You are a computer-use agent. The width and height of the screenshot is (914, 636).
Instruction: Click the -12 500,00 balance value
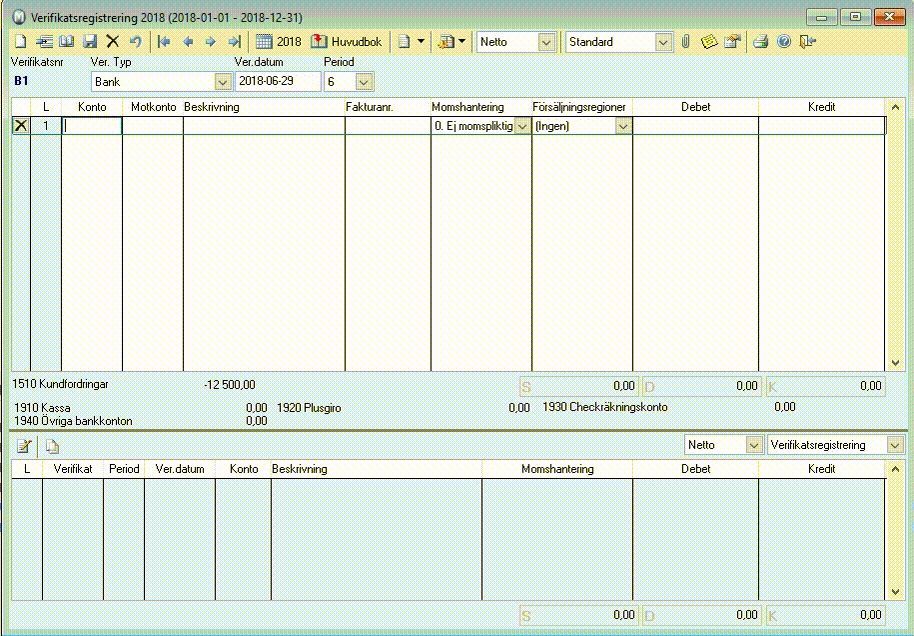coord(230,385)
